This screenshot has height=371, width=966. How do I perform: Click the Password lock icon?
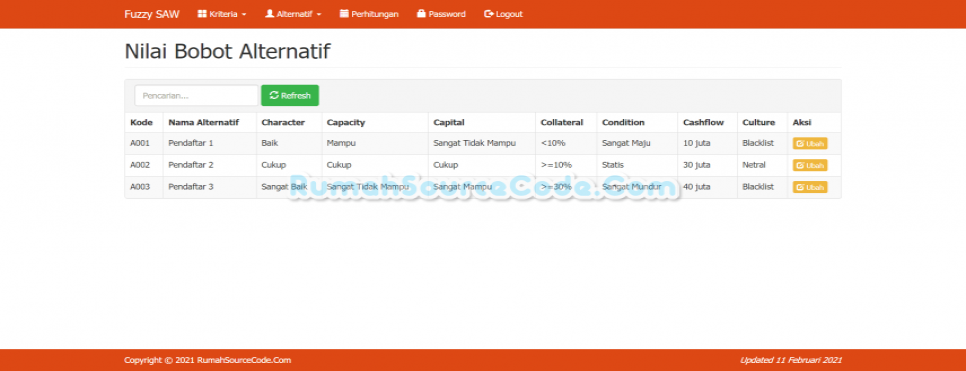[421, 14]
